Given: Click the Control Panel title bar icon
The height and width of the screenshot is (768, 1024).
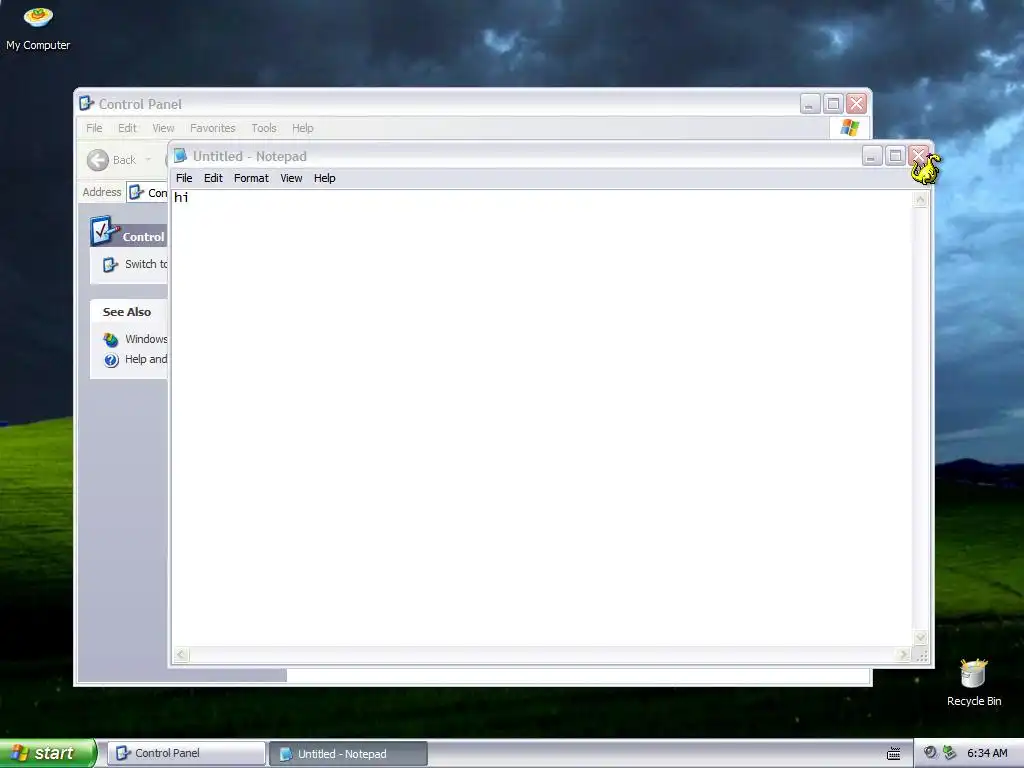Looking at the screenshot, I should 86,103.
